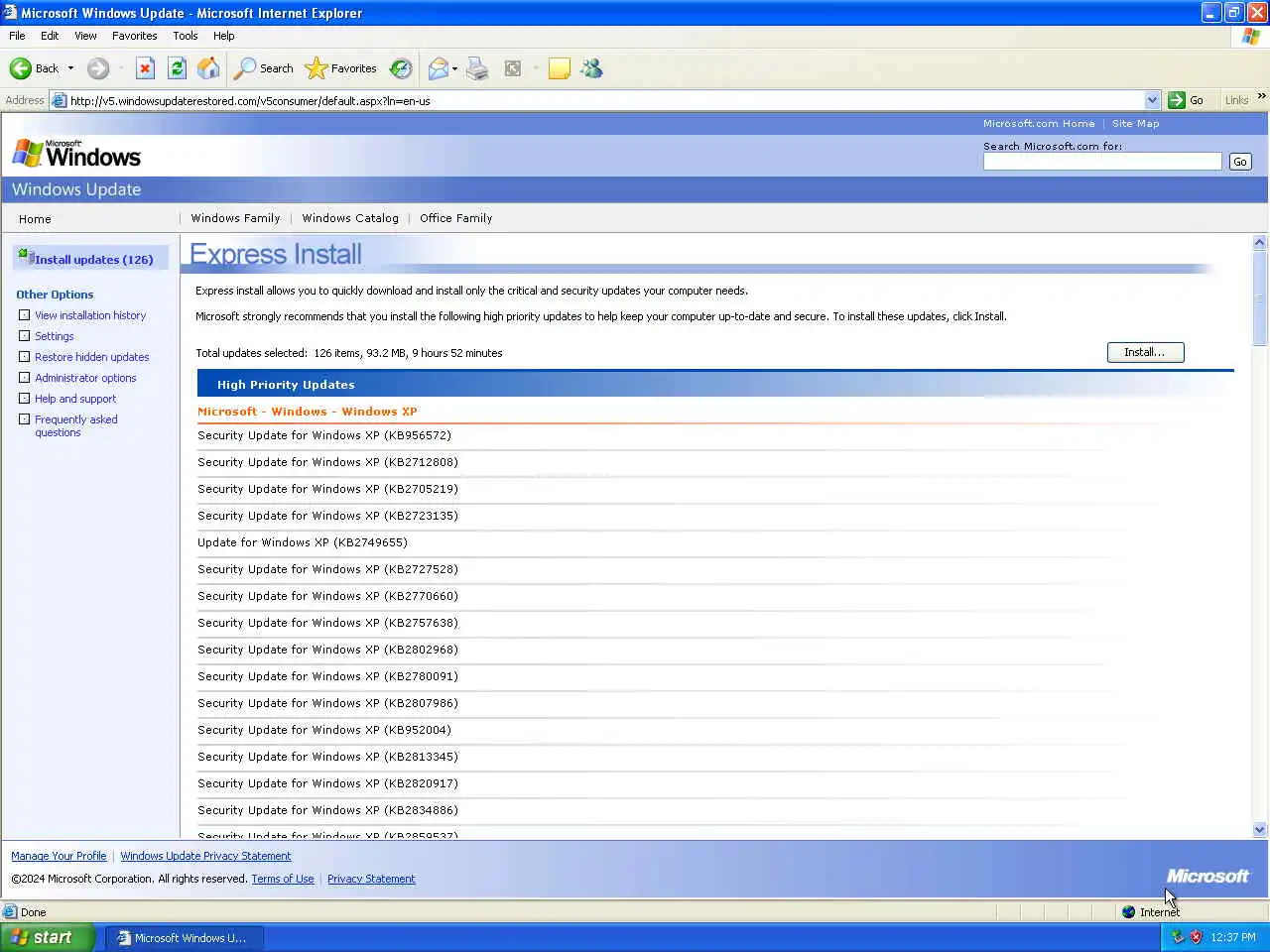Click the greyed Forward arrow button

[x=97, y=68]
